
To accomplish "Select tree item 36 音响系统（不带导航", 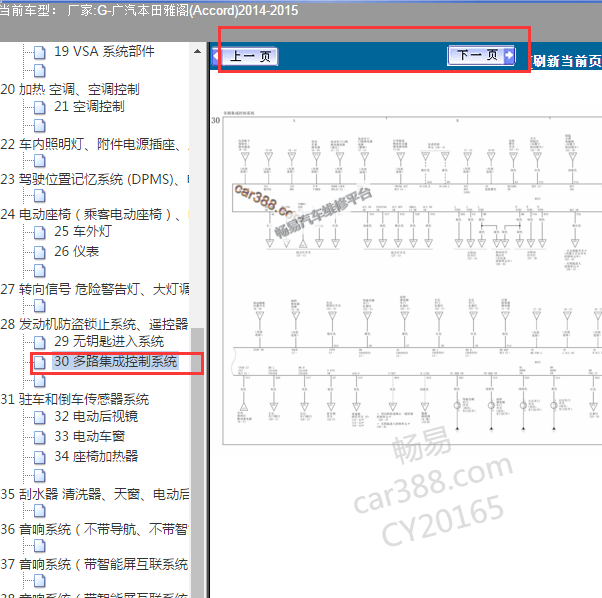I will tap(94, 529).
